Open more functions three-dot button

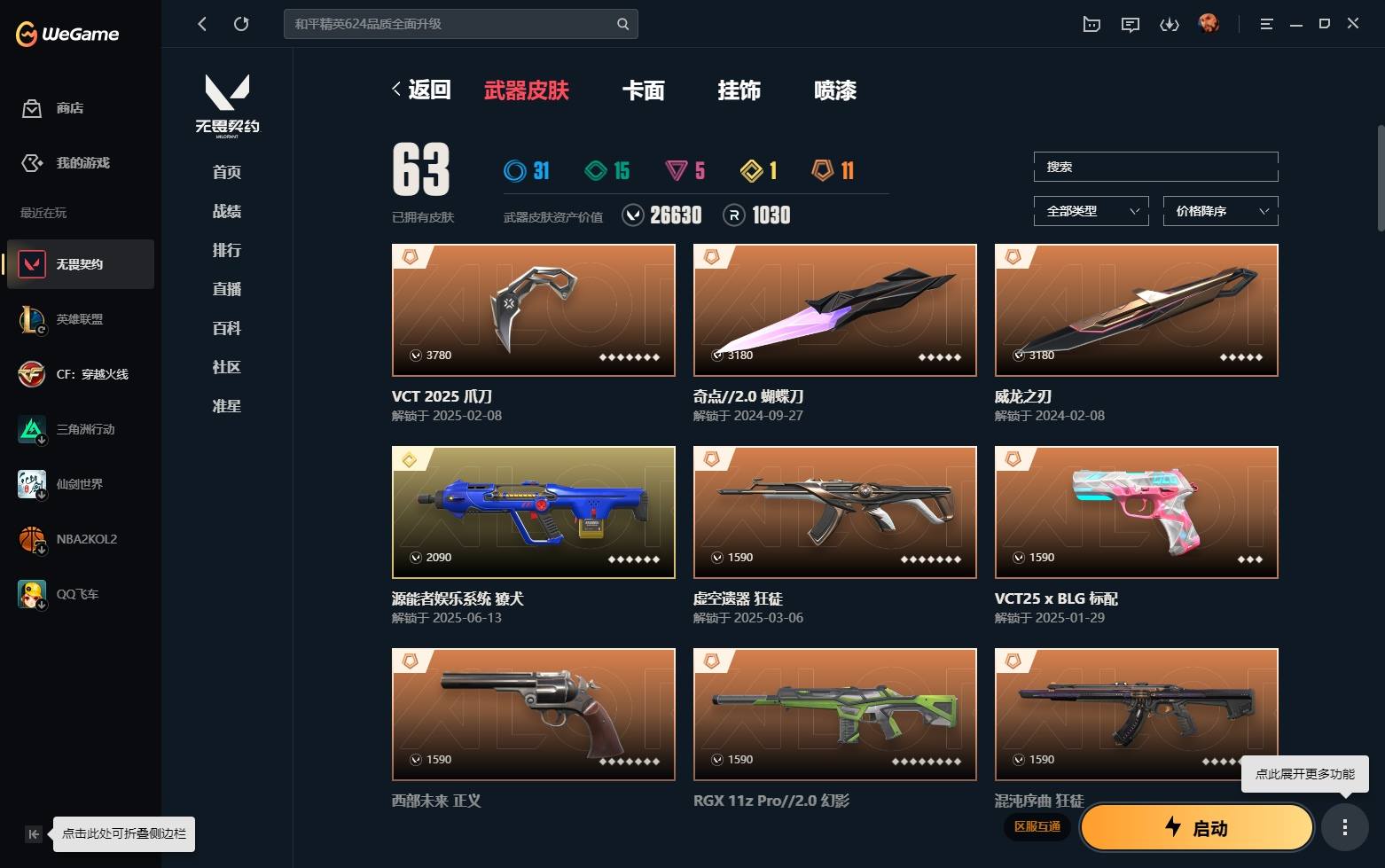1344,827
